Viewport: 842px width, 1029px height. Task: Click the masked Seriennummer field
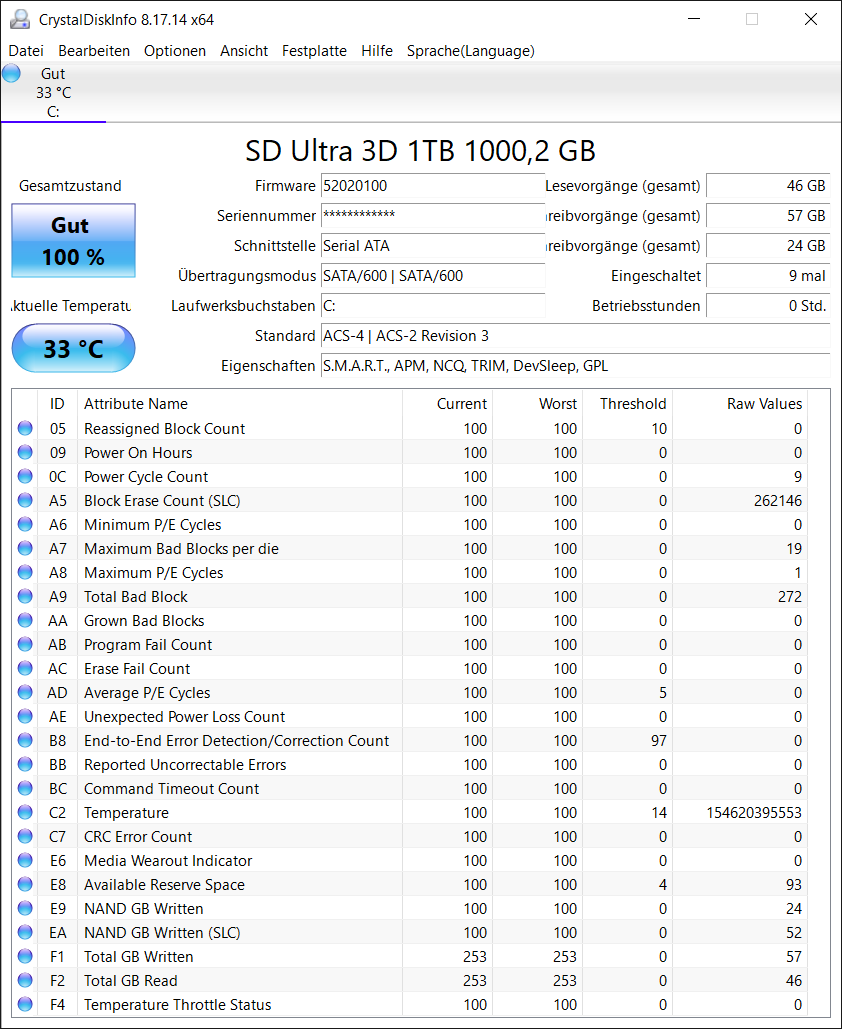coord(432,216)
